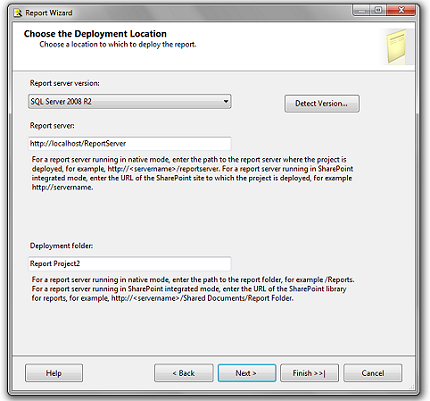Click the resize grip in window corner
Viewport: 430px width, 401px height.
pos(412,386)
